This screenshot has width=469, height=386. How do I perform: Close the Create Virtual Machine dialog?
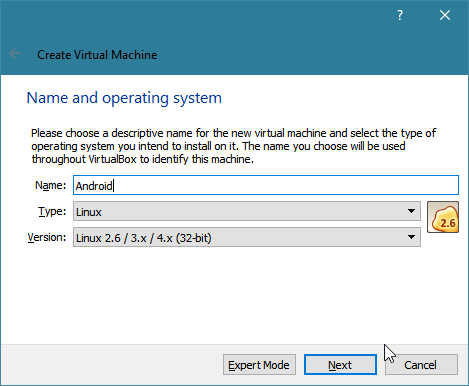tap(445, 15)
